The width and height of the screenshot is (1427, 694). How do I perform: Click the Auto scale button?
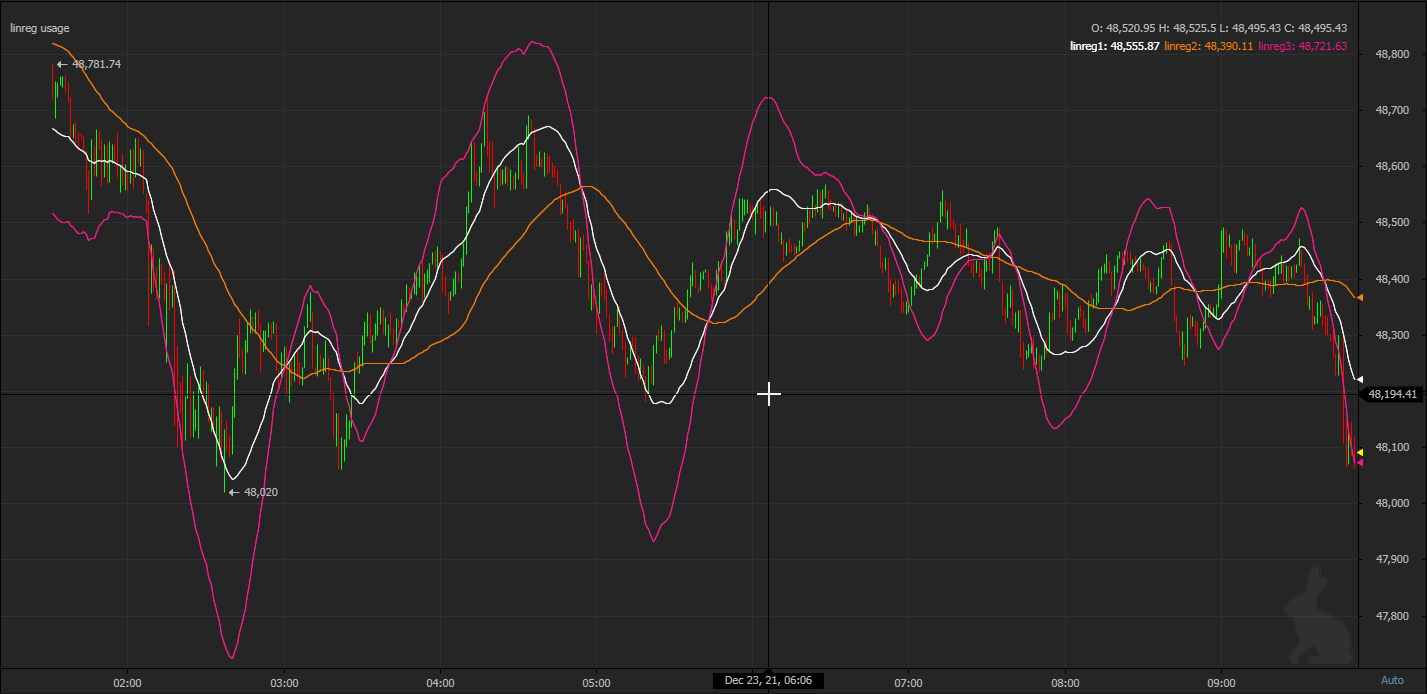pos(1392,680)
